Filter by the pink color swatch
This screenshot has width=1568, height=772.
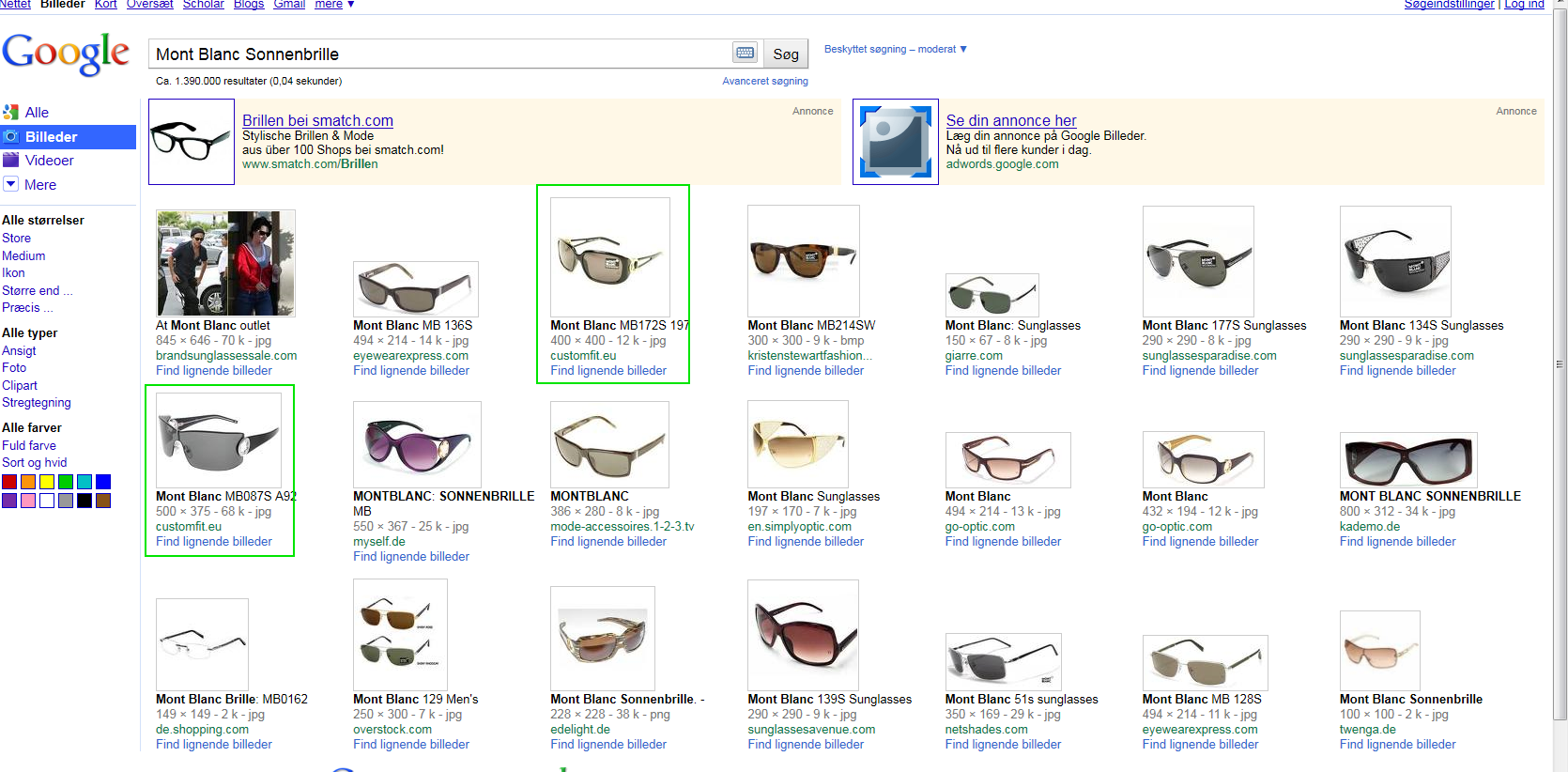28,501
